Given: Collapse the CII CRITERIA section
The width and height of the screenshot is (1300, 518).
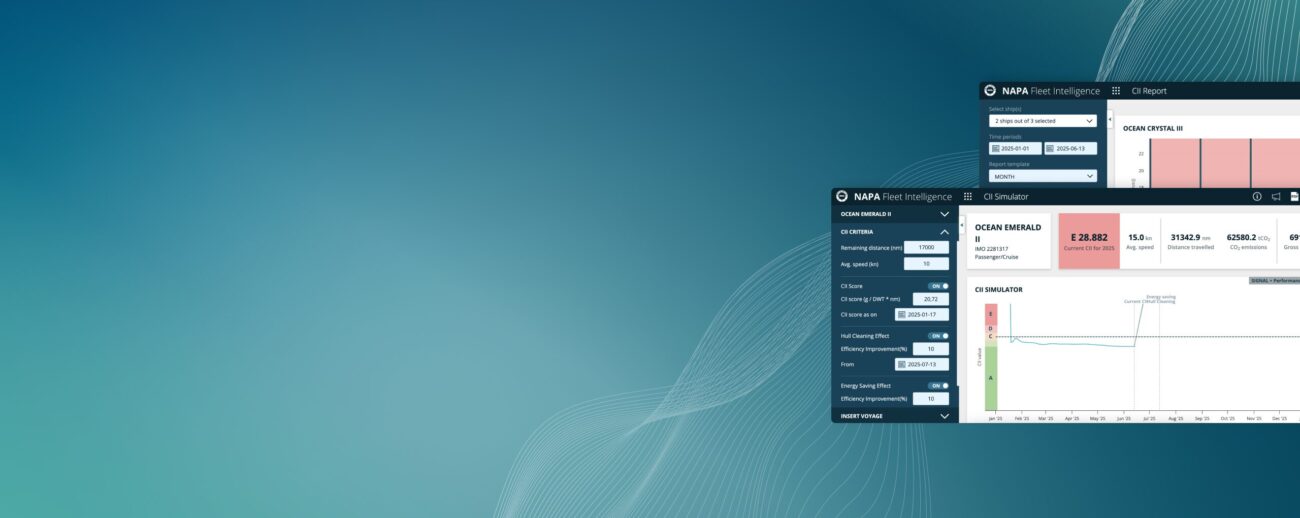Looking at the screenshot, I should coord(944,232).
